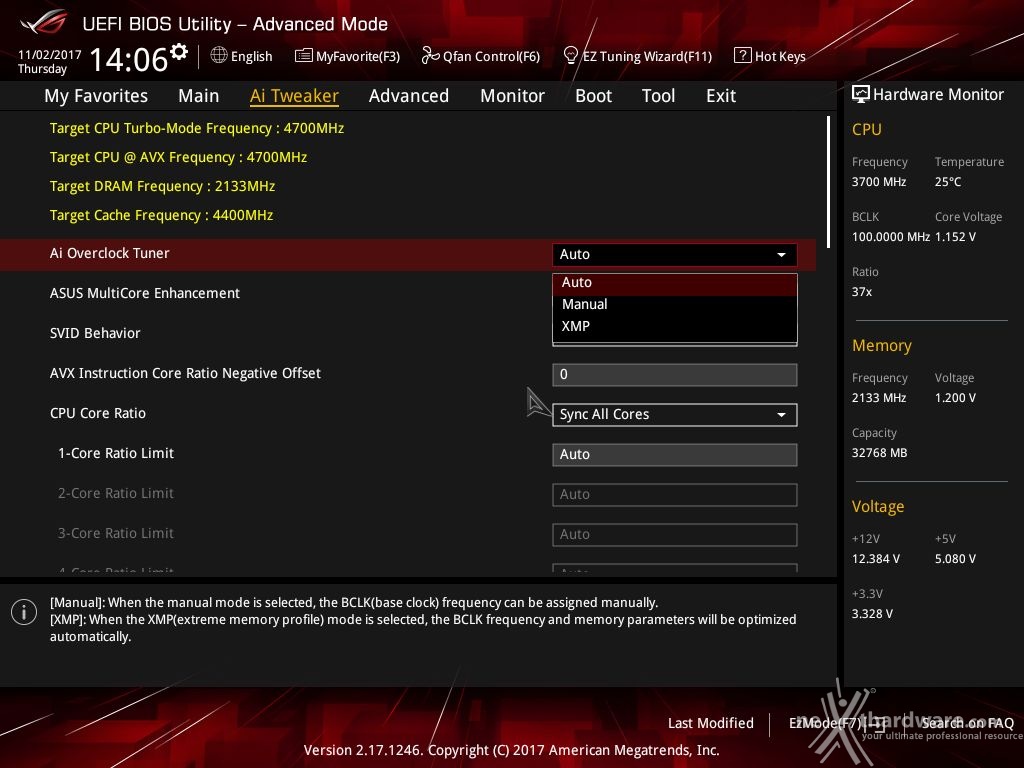Change language from English
1024x768 pixels.
251,56
